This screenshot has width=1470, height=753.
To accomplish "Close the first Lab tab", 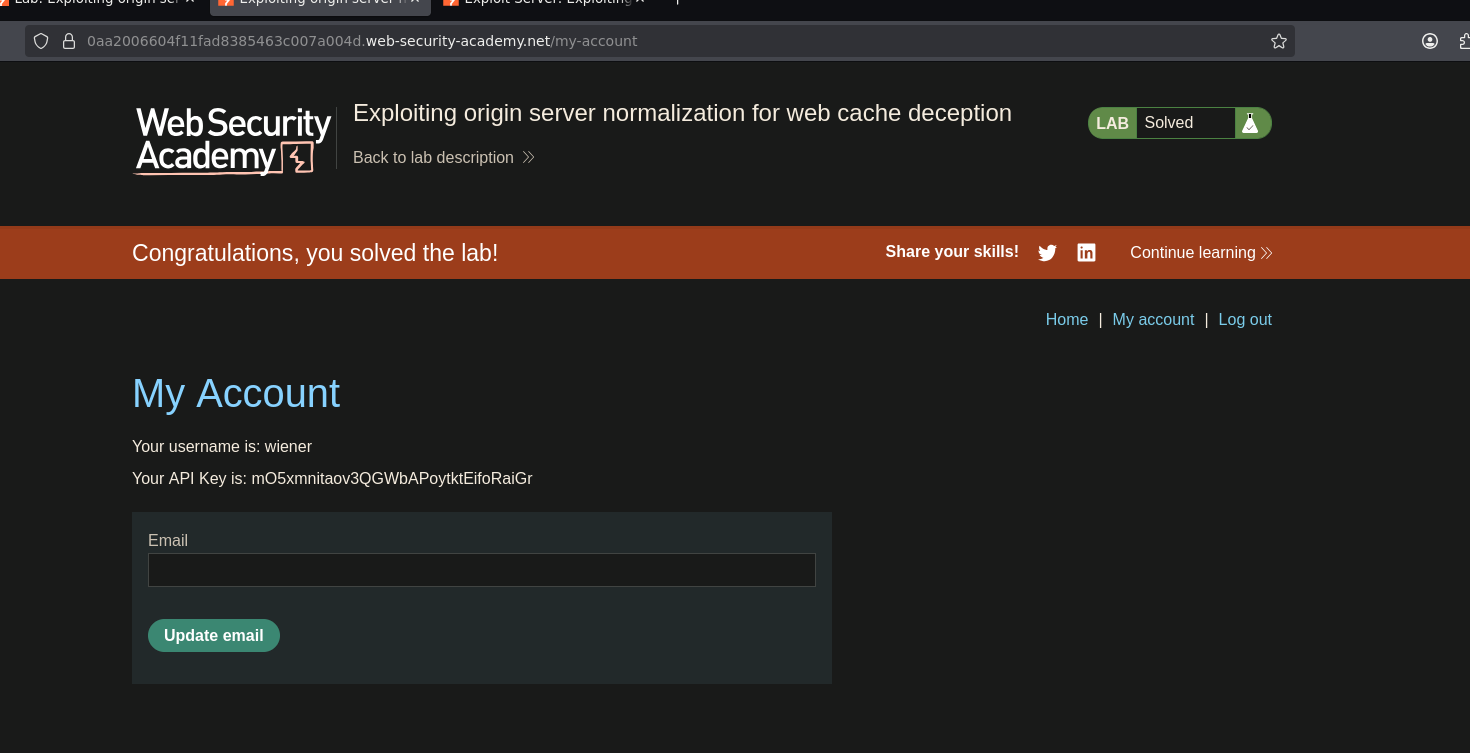I will click(190, 1).
